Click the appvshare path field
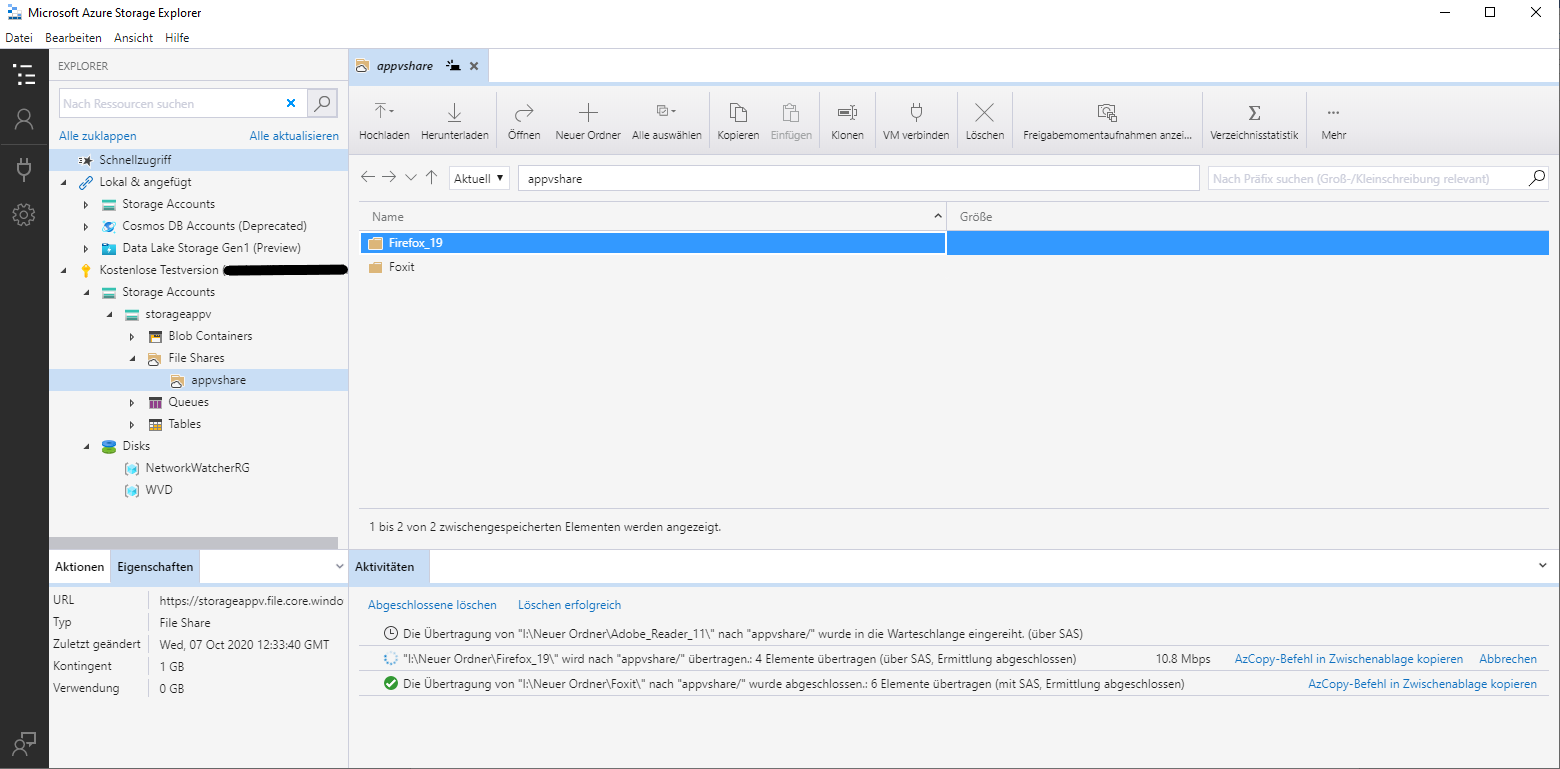The image size is (1560, 769). coord(858,178)
